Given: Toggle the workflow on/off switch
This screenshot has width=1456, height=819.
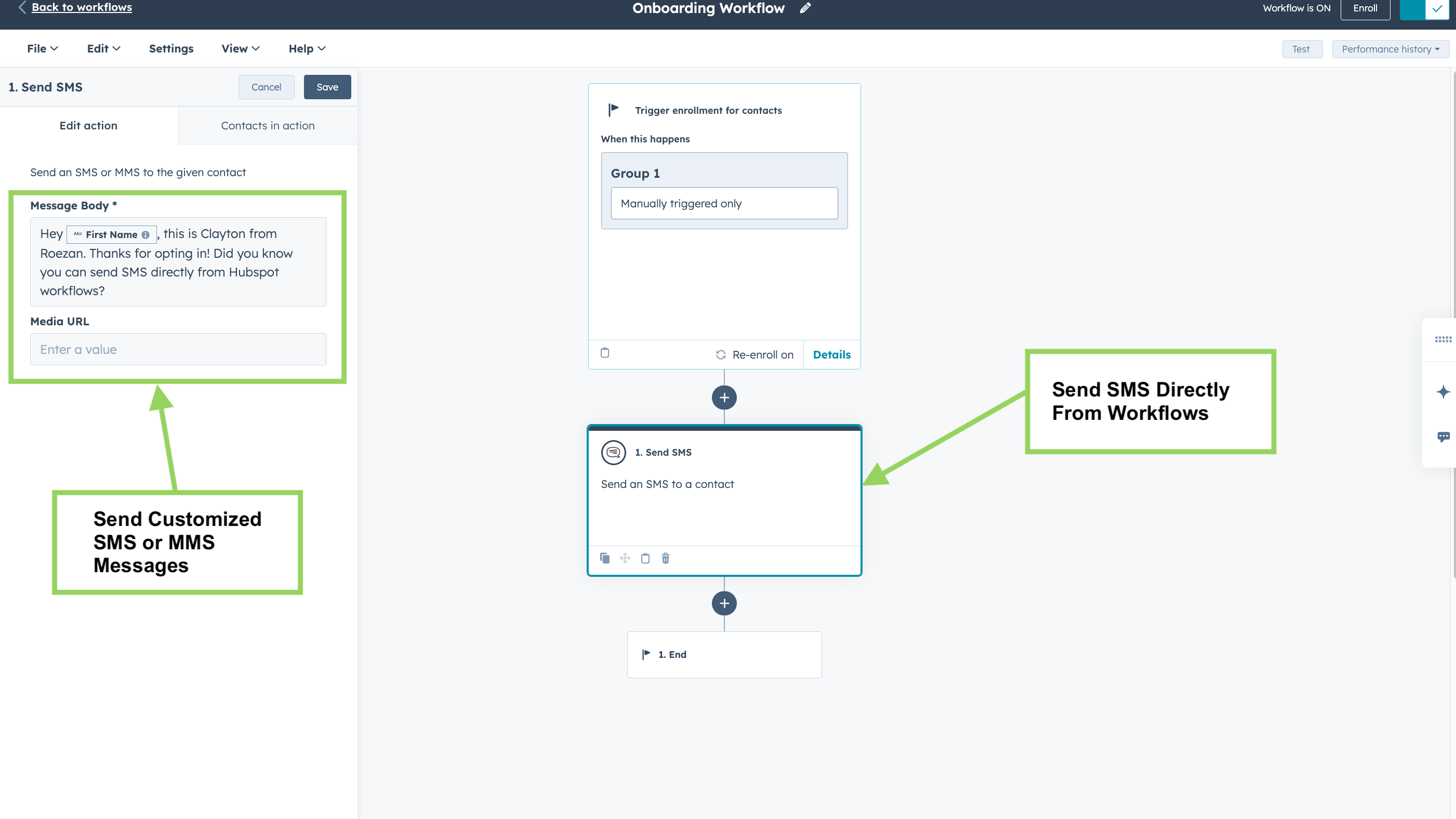Looking at the screenshot, I should click(1424, 9).
